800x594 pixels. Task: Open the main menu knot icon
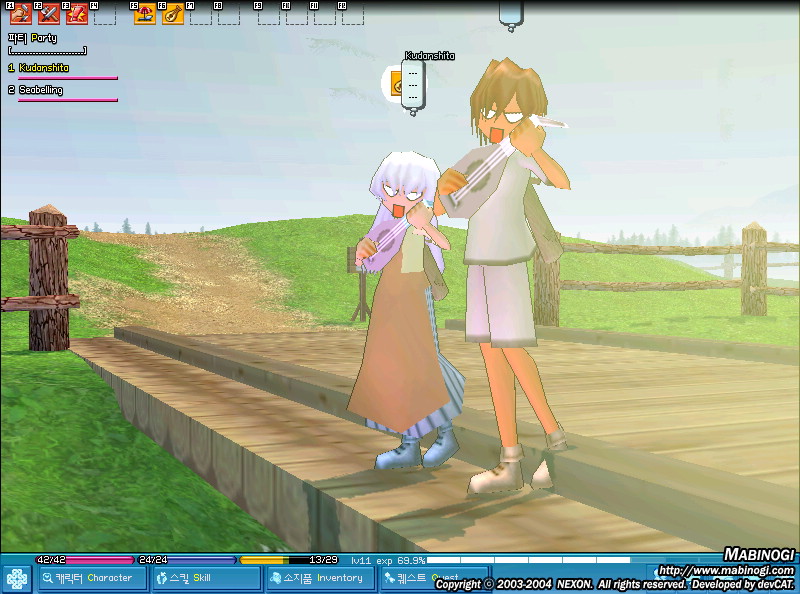17,579
